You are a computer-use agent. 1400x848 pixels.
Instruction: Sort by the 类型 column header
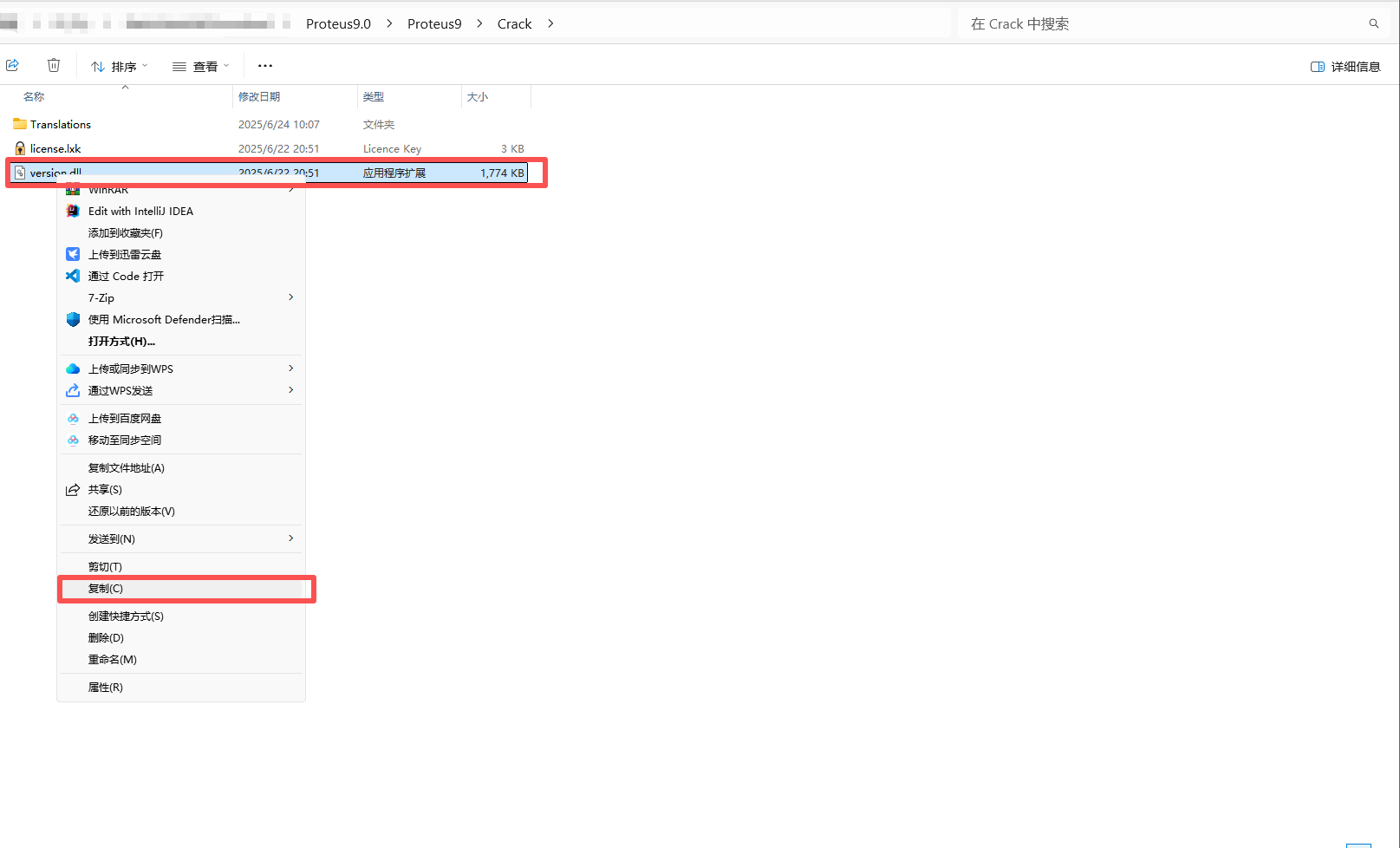pos(374,96)
